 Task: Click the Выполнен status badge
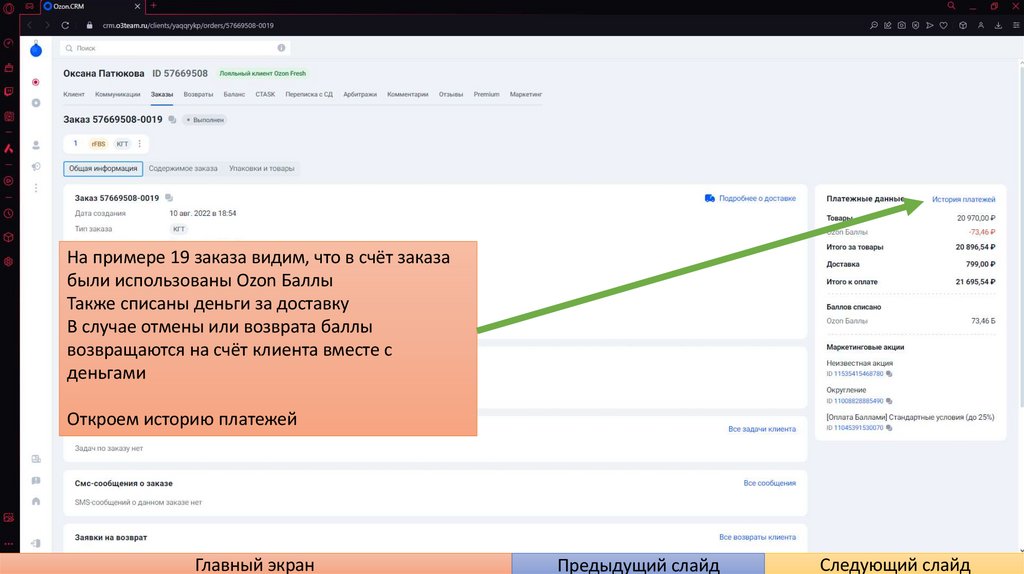pyautogui.click(x=205, y=120)
